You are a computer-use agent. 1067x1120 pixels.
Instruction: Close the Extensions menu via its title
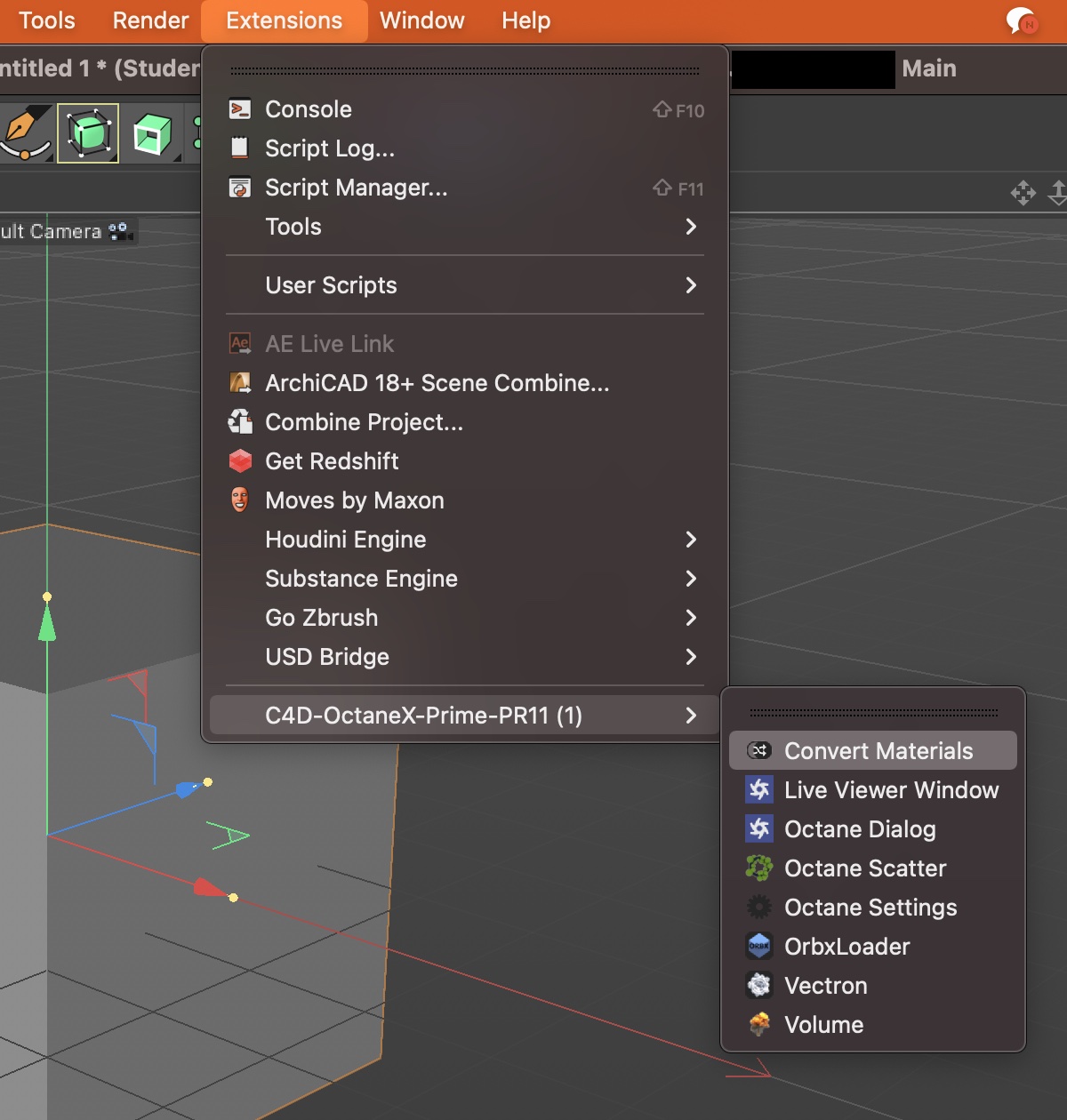285,20
